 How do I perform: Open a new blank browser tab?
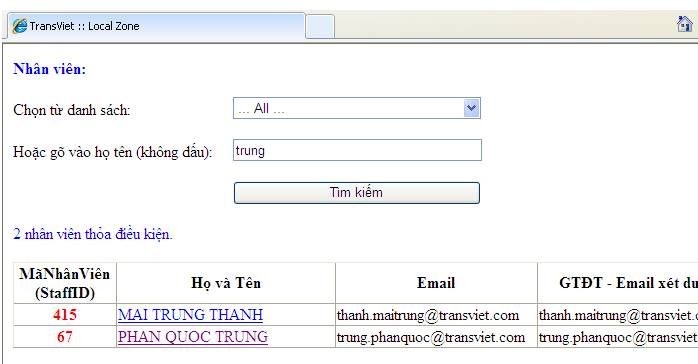coord(320,27)
